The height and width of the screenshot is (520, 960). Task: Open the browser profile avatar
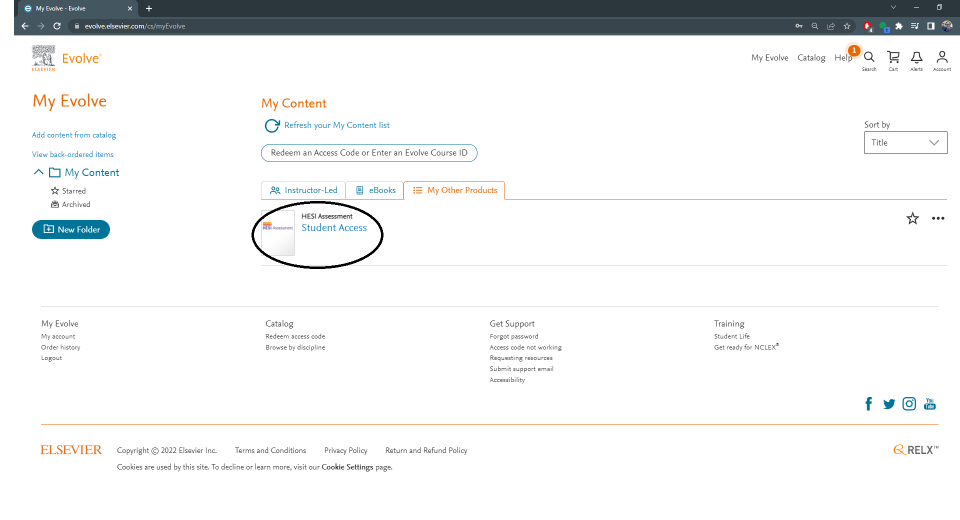pos(947,26)
